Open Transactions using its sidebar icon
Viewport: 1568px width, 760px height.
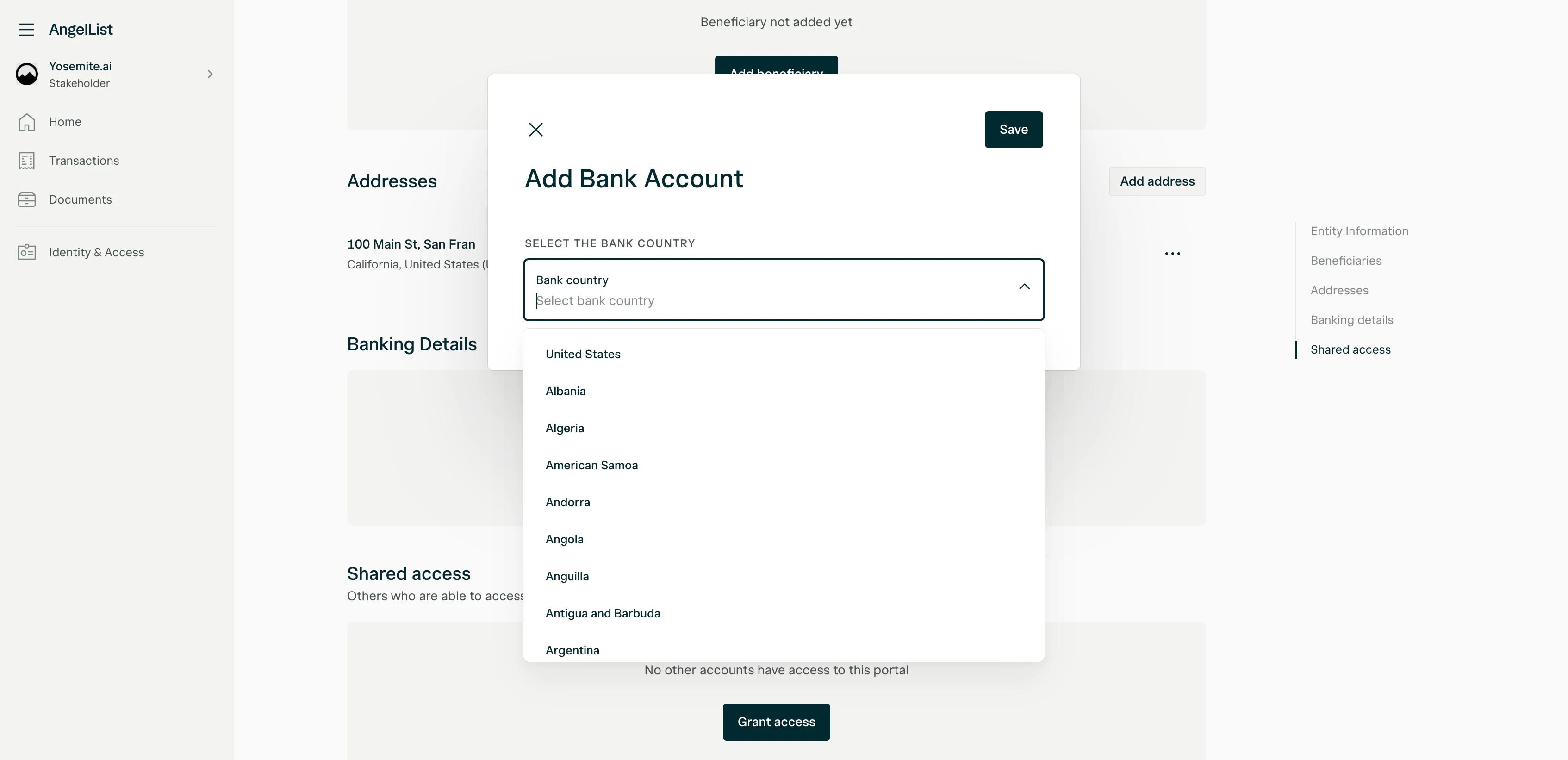[x=27, y=161]
